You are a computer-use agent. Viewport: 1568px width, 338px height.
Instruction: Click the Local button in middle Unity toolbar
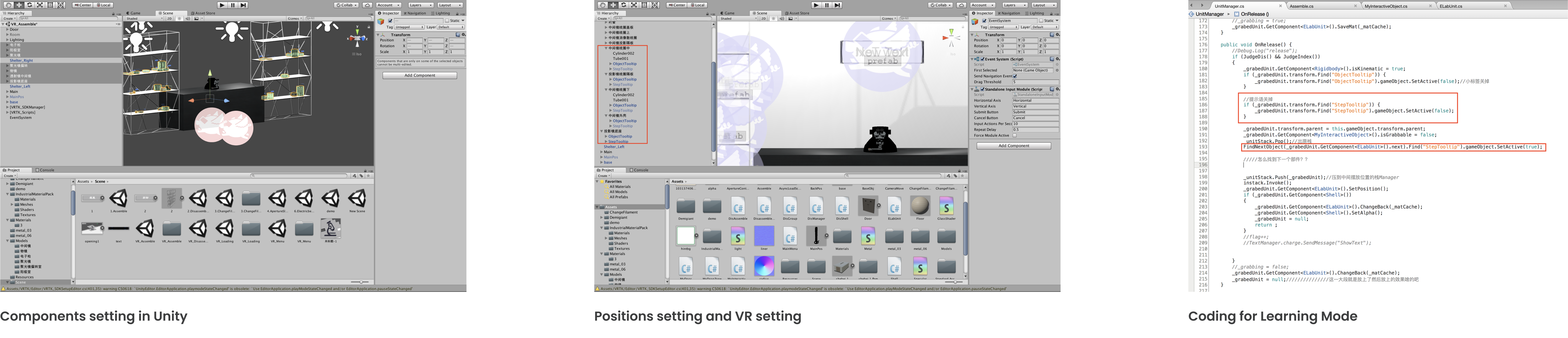coord(697,5)
